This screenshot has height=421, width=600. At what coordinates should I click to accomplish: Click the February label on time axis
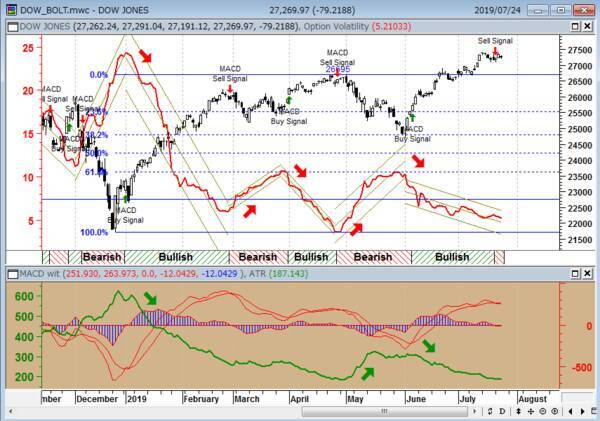click(x=201, y=399)
